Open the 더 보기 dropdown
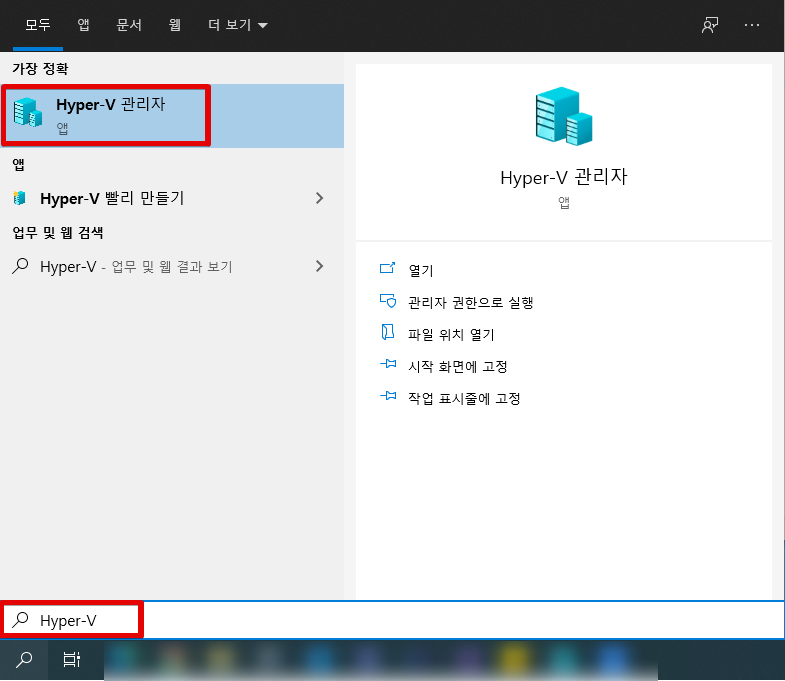This screenshot has height=681, width=785. [238, 25]
